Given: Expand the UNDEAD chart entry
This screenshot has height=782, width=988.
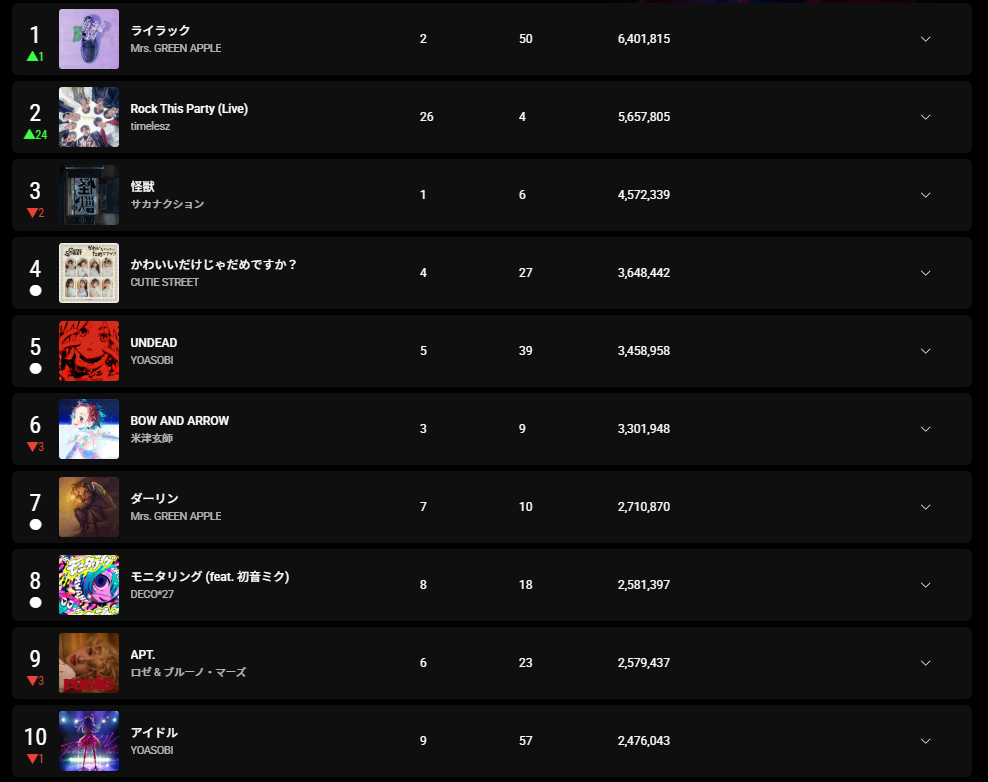Looking at the screenshot, I should pyautogui.click(x=925, y=351).
